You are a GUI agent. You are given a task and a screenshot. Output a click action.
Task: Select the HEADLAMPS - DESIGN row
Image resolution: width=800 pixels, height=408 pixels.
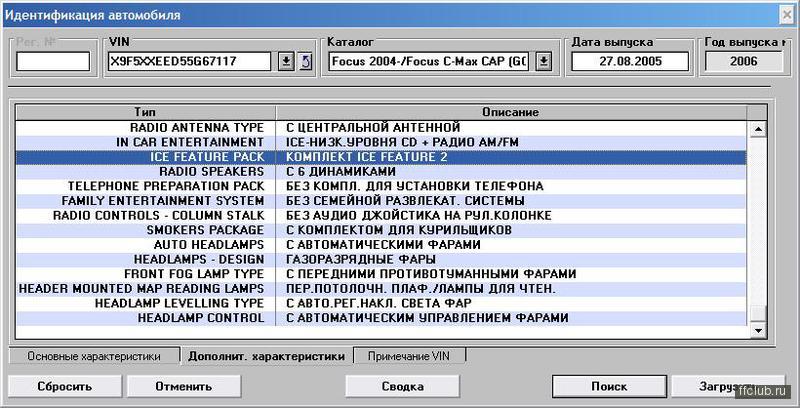coord(381,259)
